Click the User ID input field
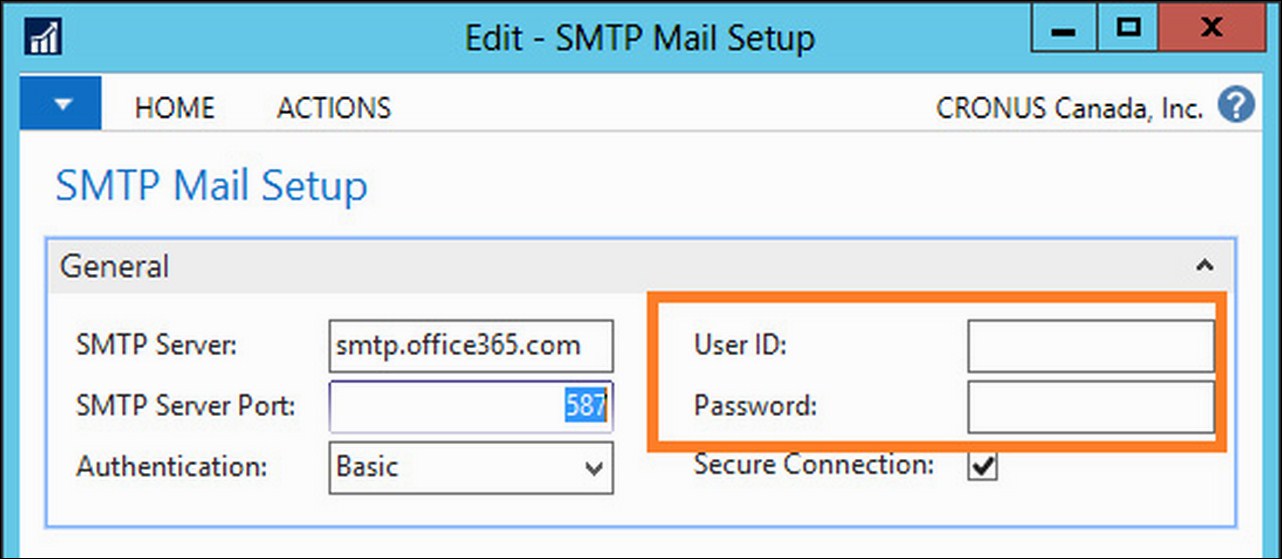 pos(1091,346)
